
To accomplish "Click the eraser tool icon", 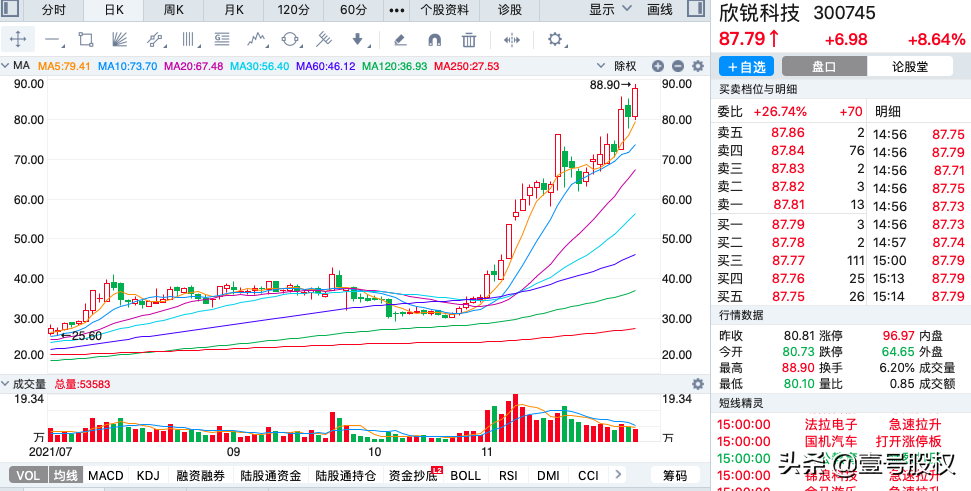I will click(x=400, y=40).
